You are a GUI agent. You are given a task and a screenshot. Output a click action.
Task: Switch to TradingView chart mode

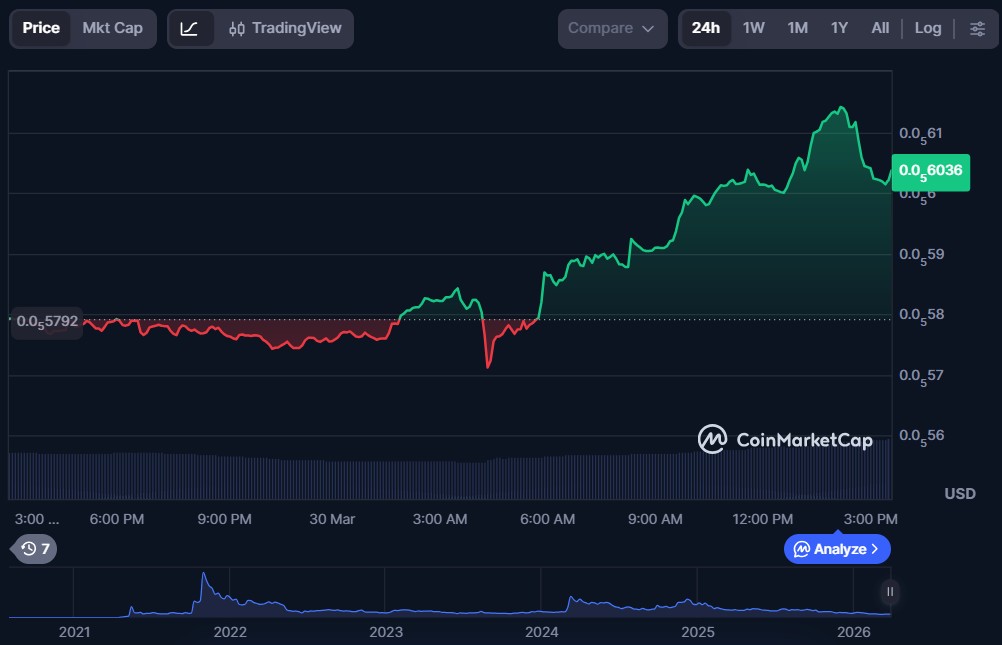point(285,28)
